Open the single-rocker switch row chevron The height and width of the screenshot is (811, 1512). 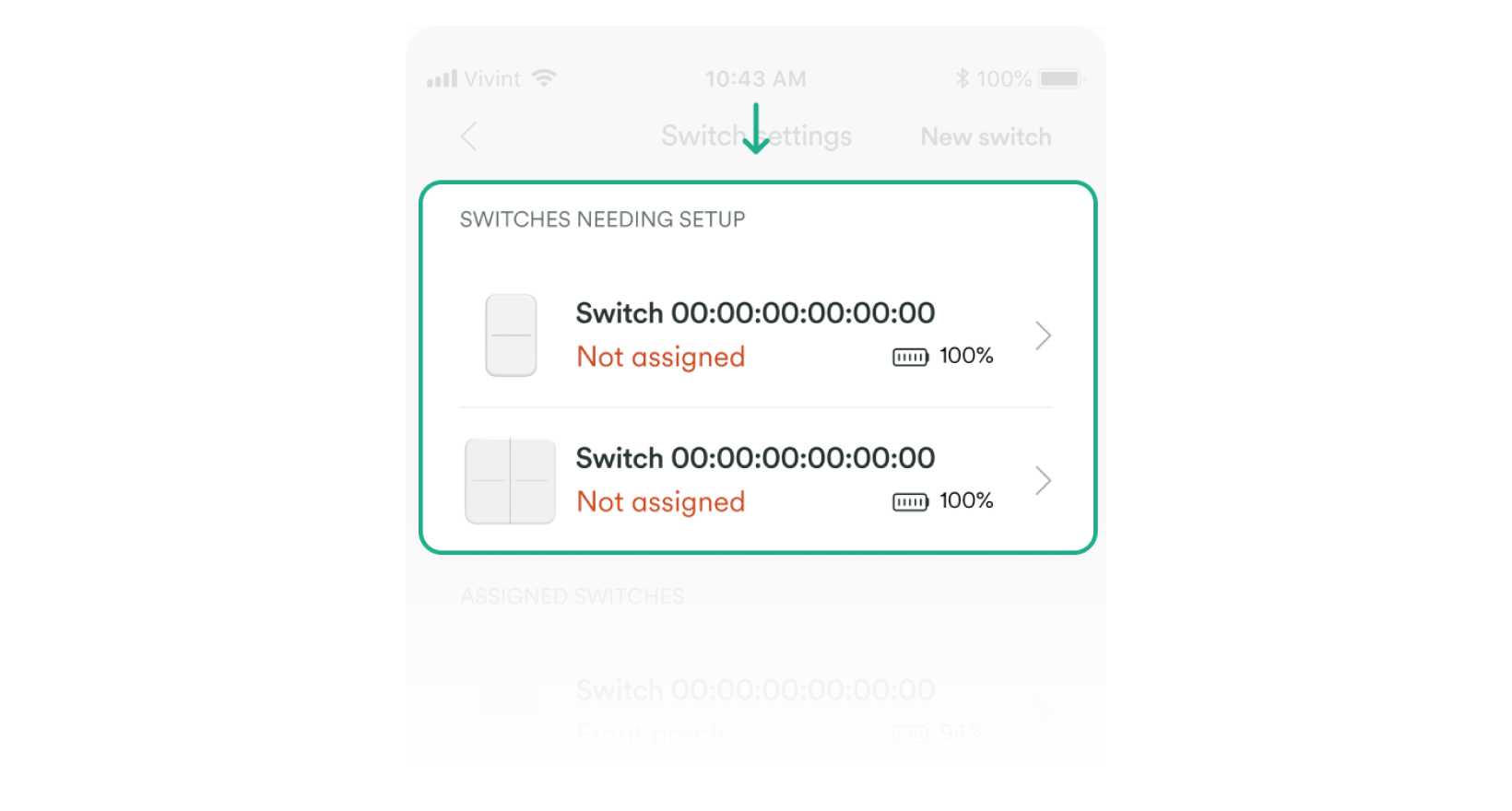click(1043, 335)
